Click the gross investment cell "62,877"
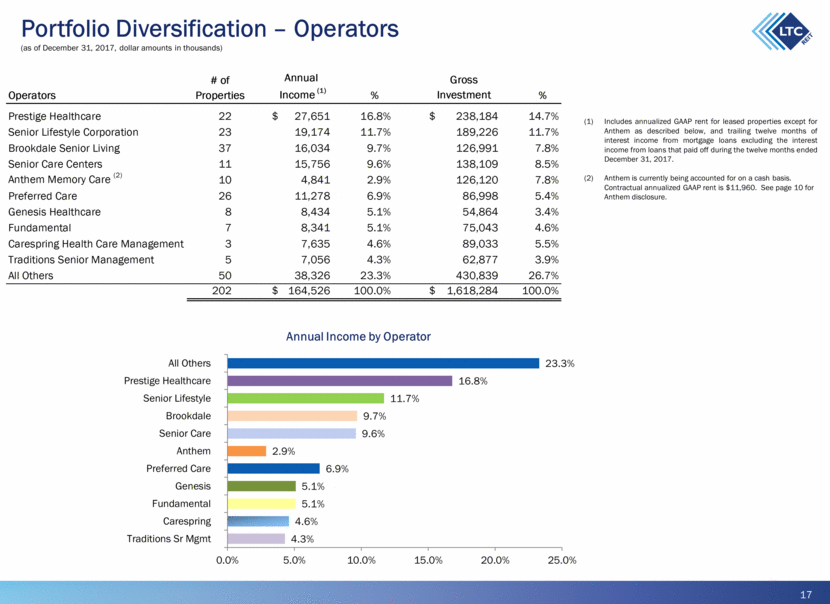 pyautogui.click(x=480, y=259)
